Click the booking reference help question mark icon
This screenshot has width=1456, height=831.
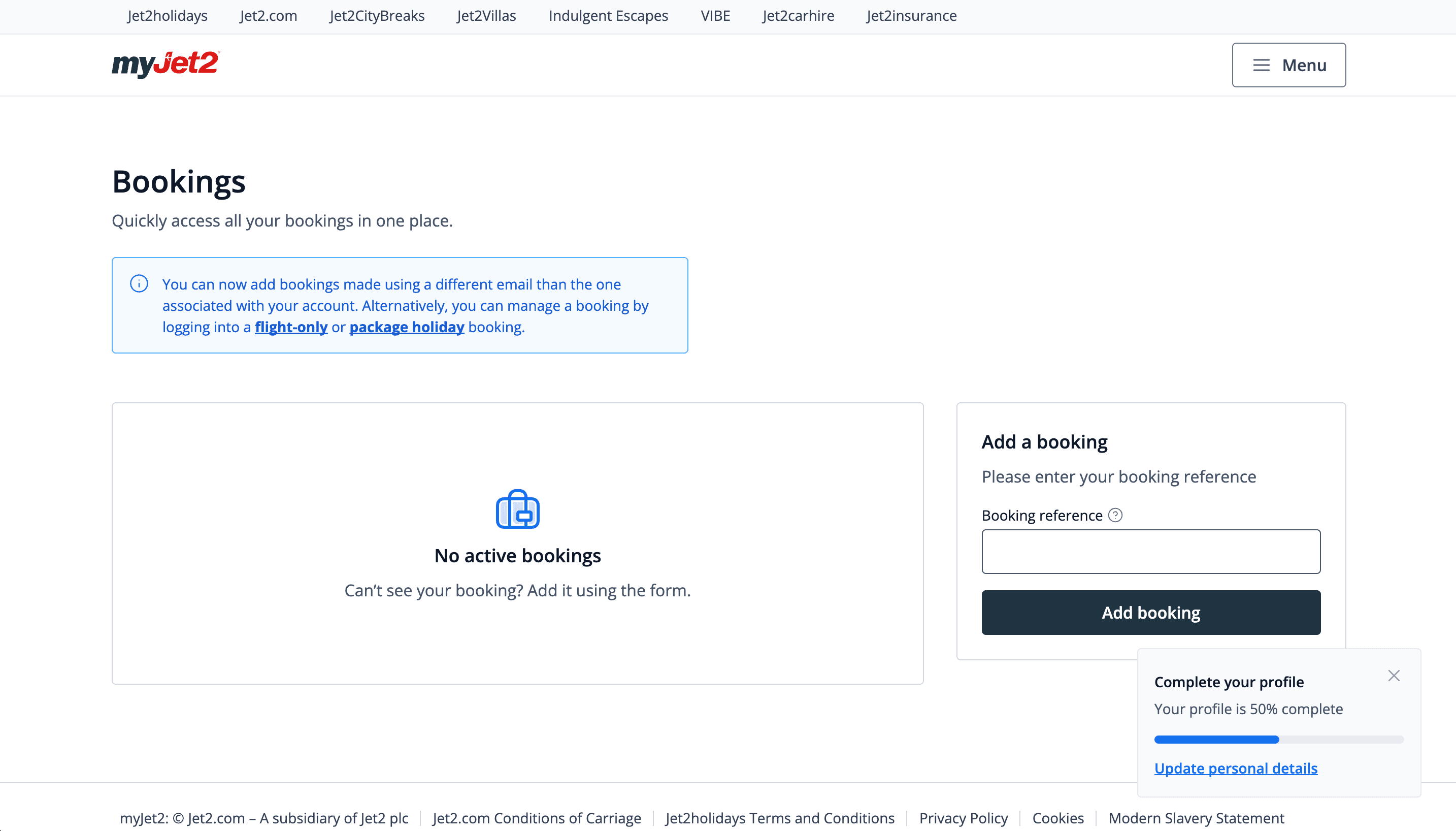coord(1115,515)
